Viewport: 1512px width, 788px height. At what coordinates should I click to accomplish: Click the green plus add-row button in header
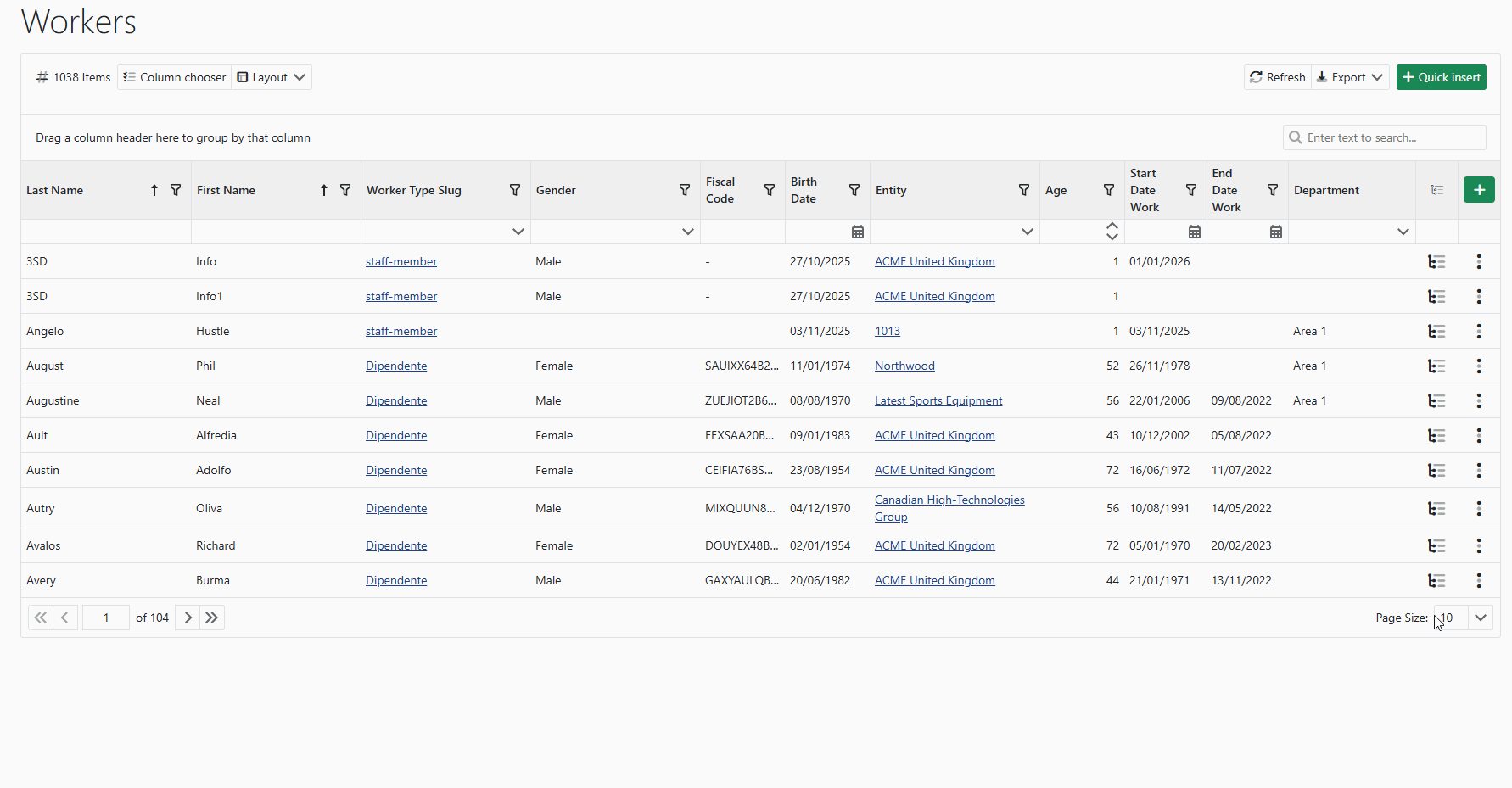[1478, 190]
